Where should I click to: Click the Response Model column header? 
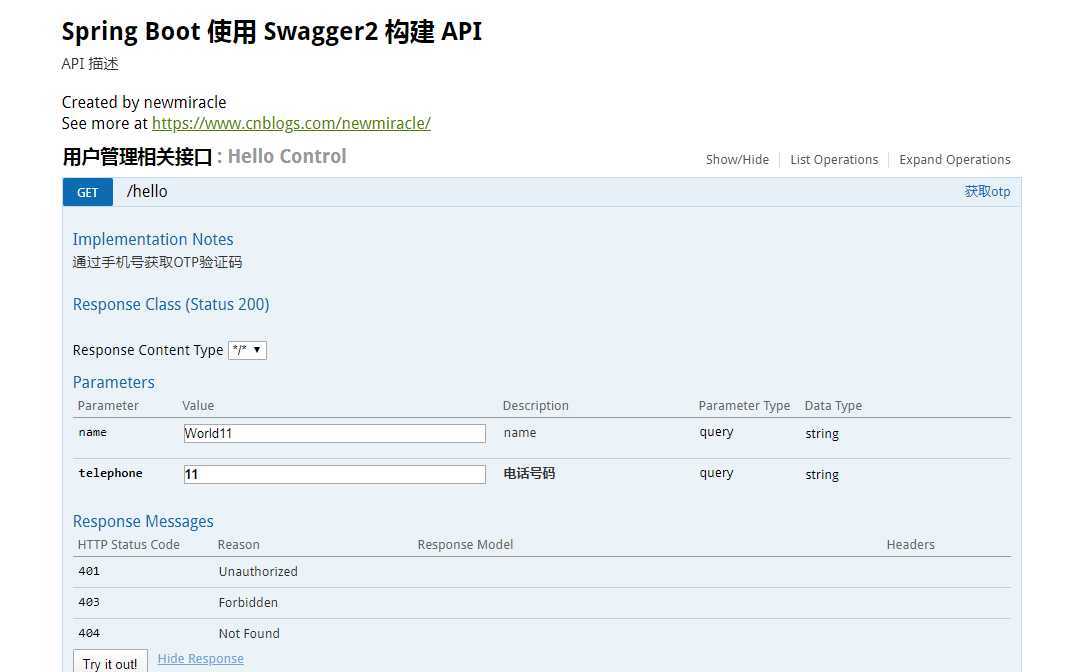pyautogui.click(x=465, y=544)
